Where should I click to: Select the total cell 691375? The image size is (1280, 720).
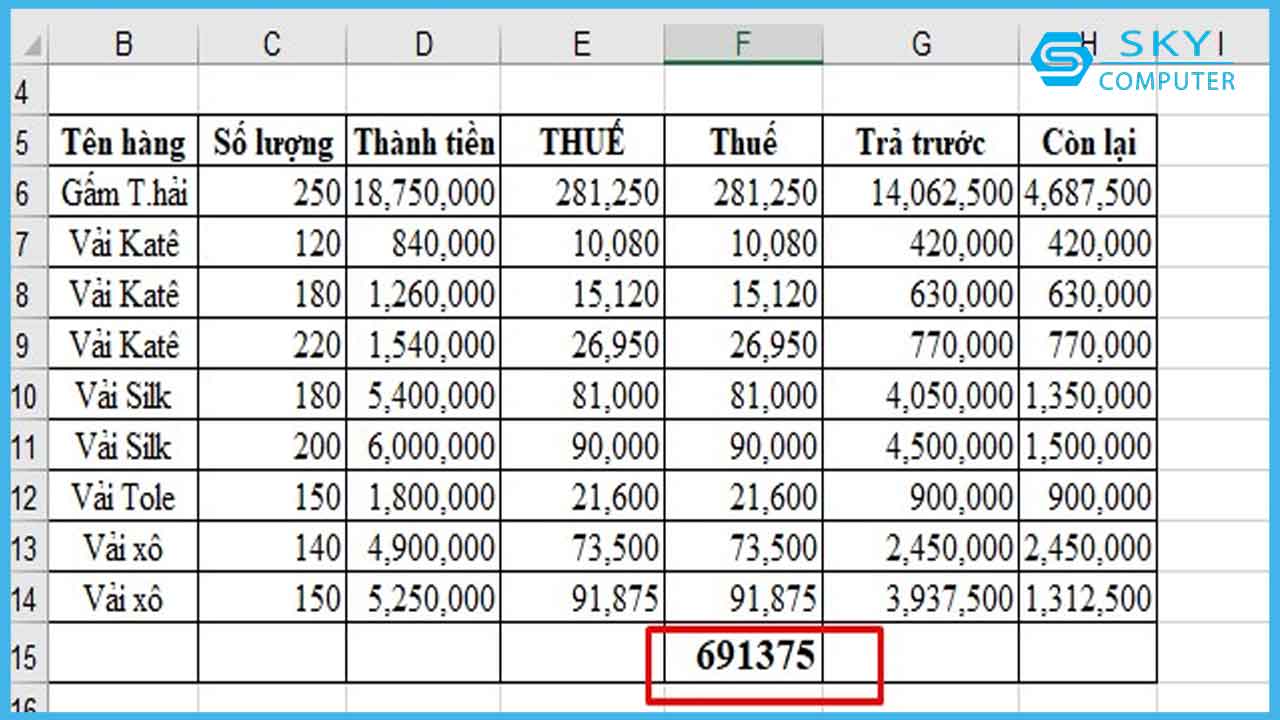pyautogui.click(x=743, y=654)
